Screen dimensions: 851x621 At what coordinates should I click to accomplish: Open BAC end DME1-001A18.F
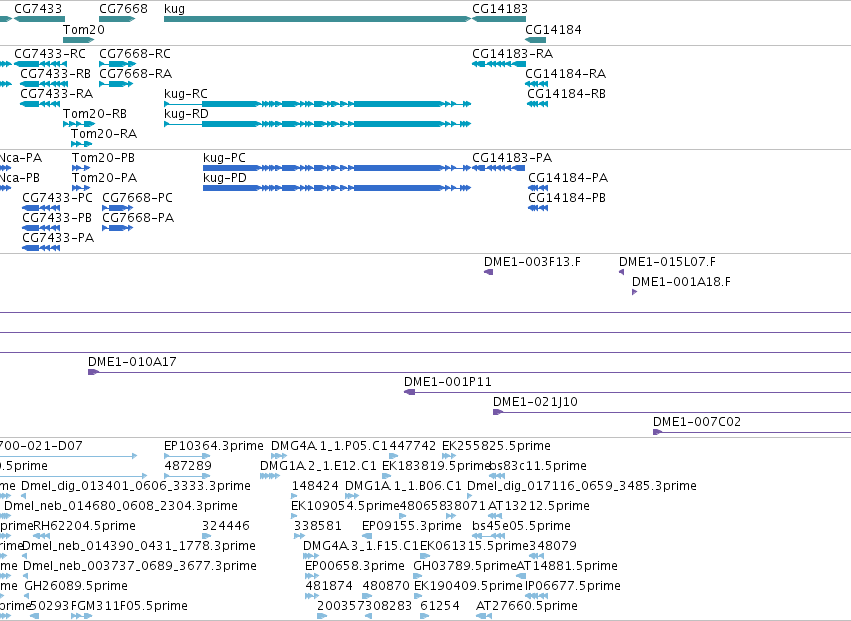click(x=681, y=282)
